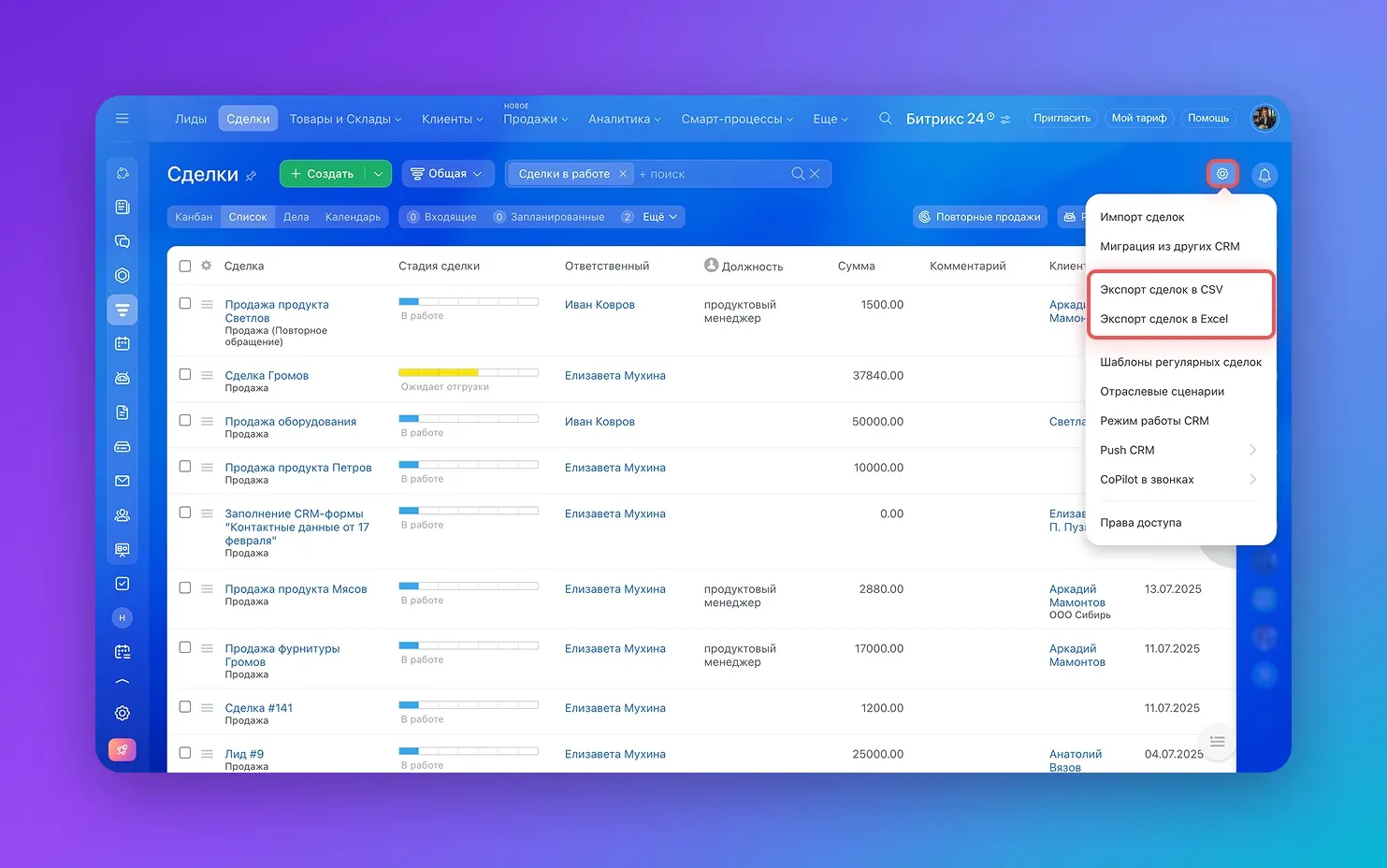Open the news feed icon in the left sidebar
The height and width of the screenshot is (868, 1387).
click(123, 207)
